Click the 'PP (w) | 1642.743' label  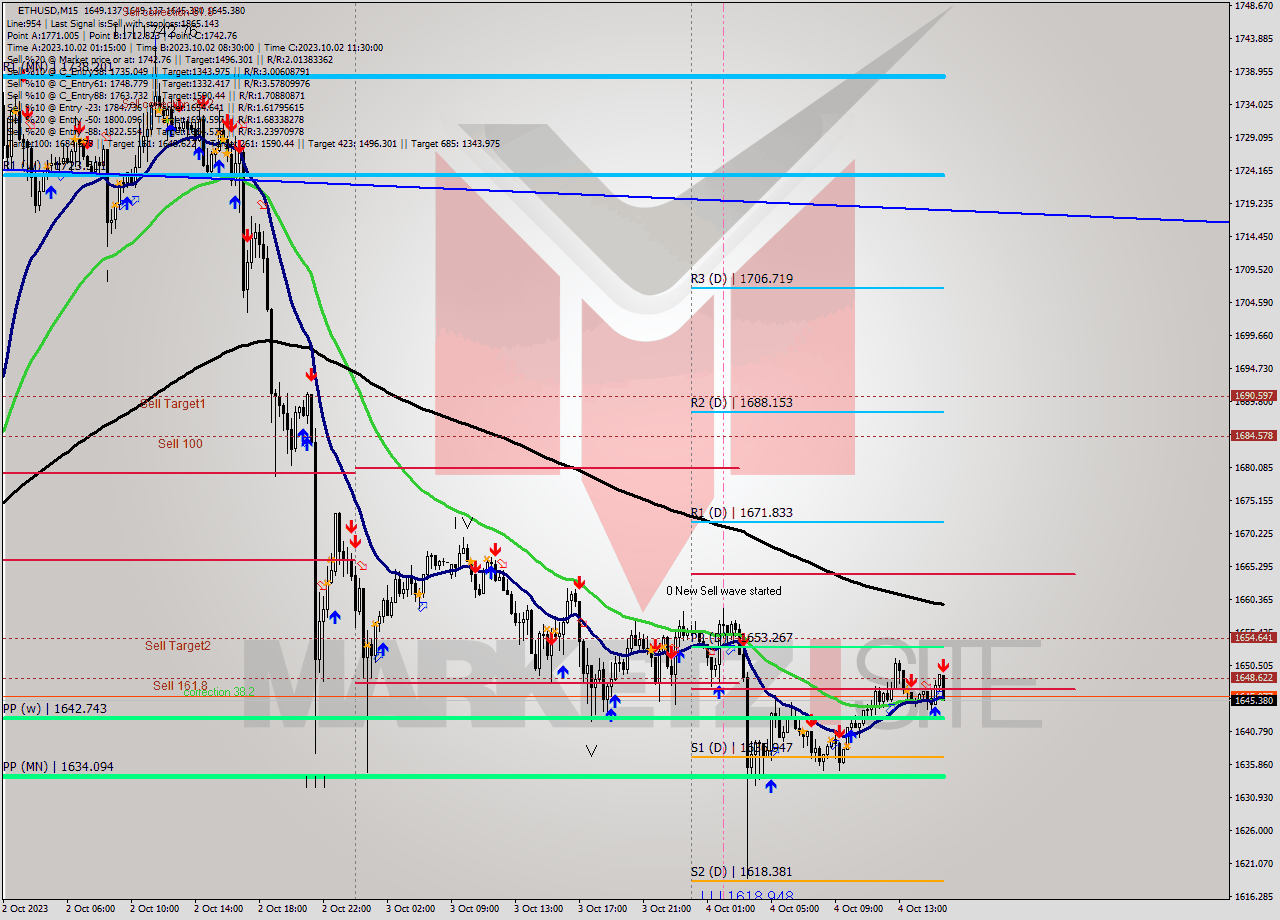point(54,709)
